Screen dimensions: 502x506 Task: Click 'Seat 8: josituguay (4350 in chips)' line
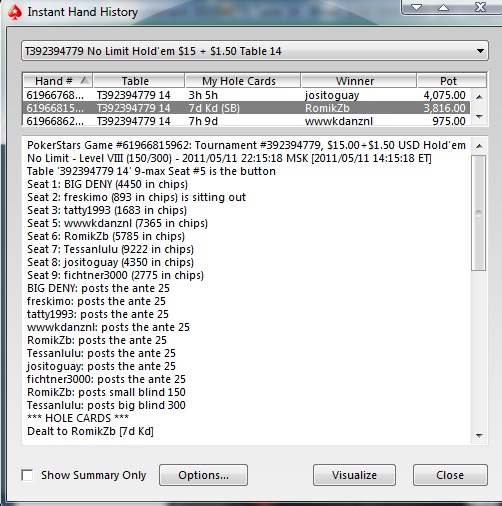pos(110,262)
